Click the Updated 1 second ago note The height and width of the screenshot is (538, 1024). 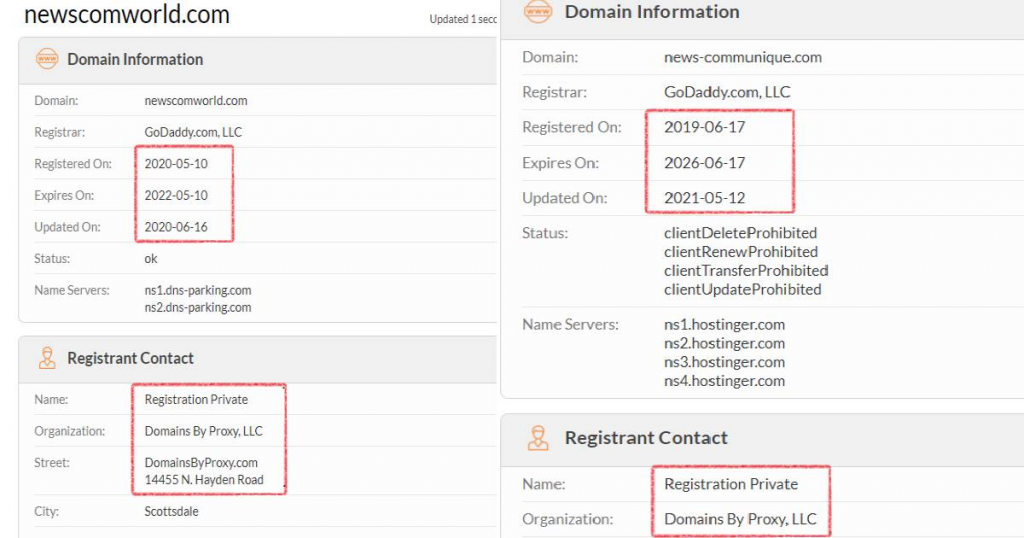[463, 20]
